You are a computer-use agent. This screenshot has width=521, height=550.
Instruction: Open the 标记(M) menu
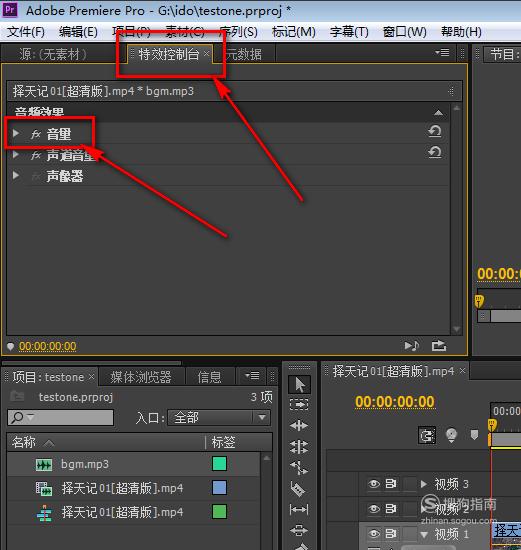pyautogui.click(x=294, y=32)
